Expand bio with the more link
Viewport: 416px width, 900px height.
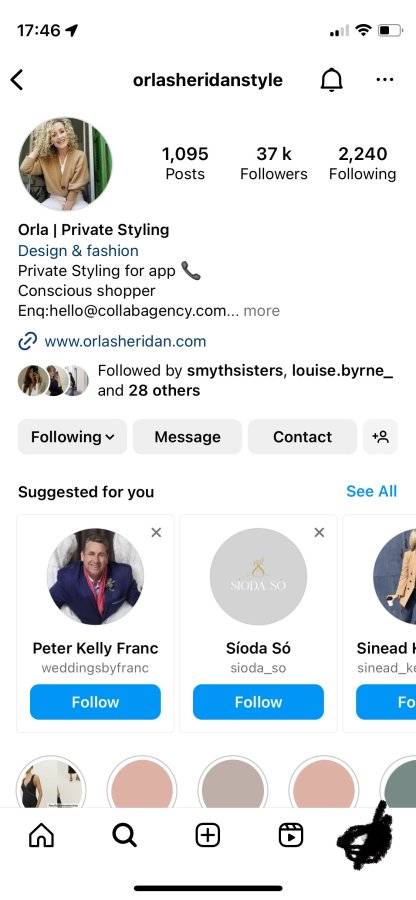point(262,311)
